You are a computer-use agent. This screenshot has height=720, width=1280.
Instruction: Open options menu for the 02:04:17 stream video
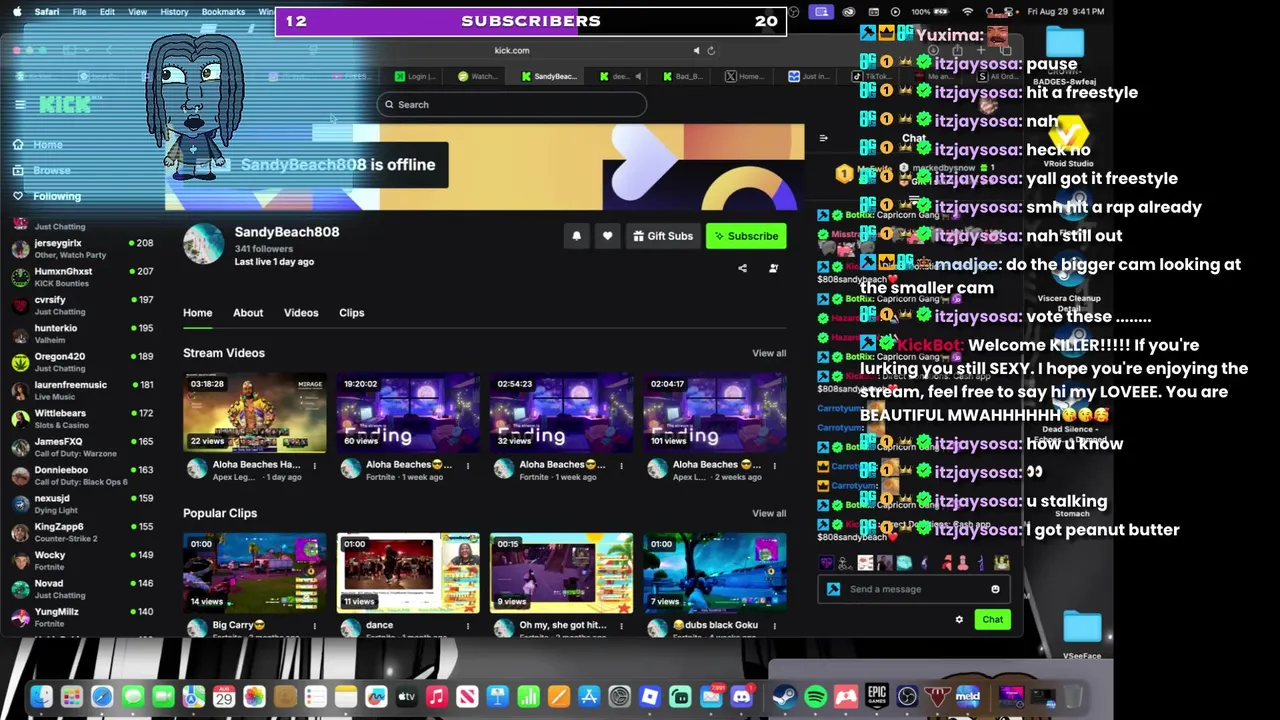click(x=774, y=465)
